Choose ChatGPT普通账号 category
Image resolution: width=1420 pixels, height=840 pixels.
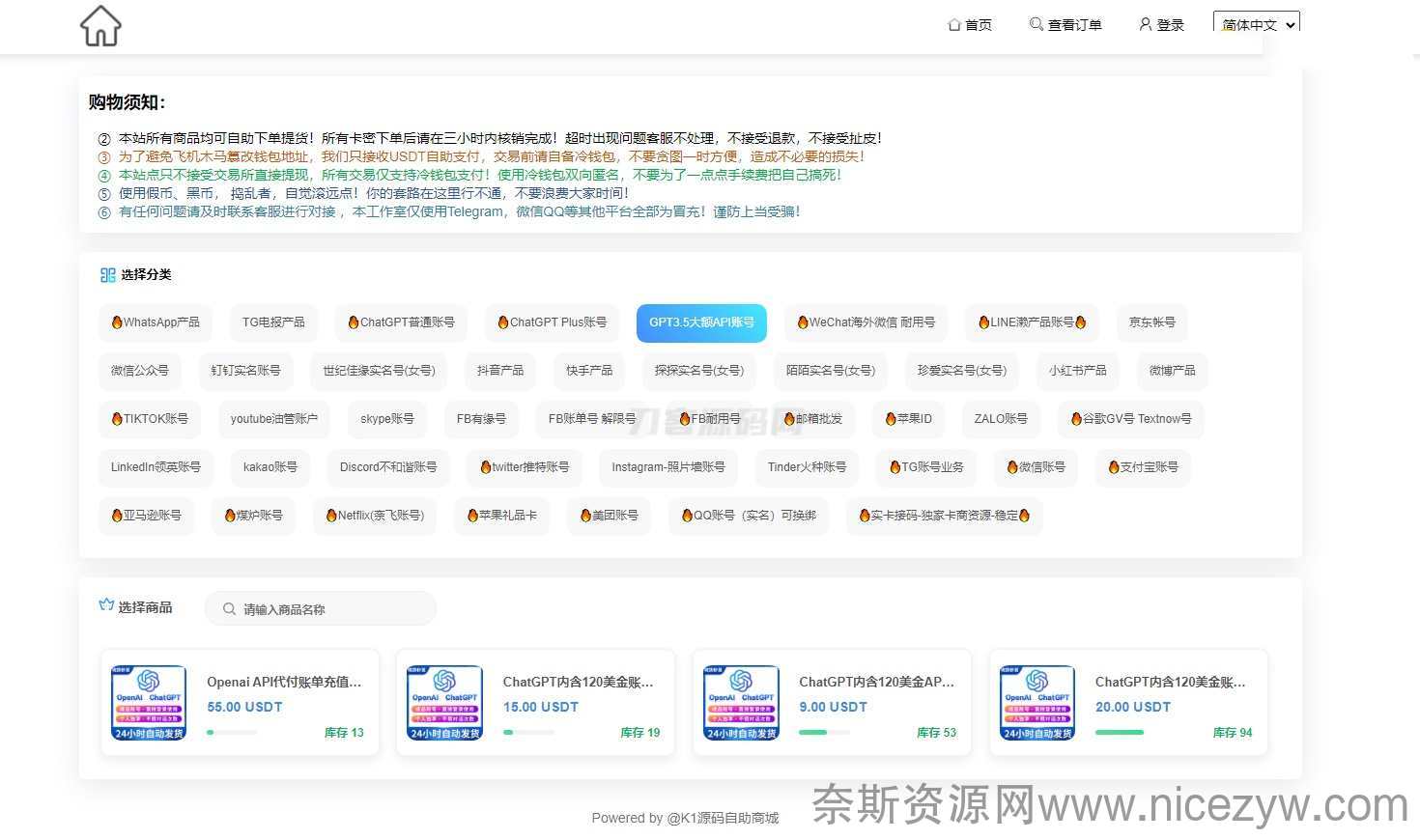(401, 322)
